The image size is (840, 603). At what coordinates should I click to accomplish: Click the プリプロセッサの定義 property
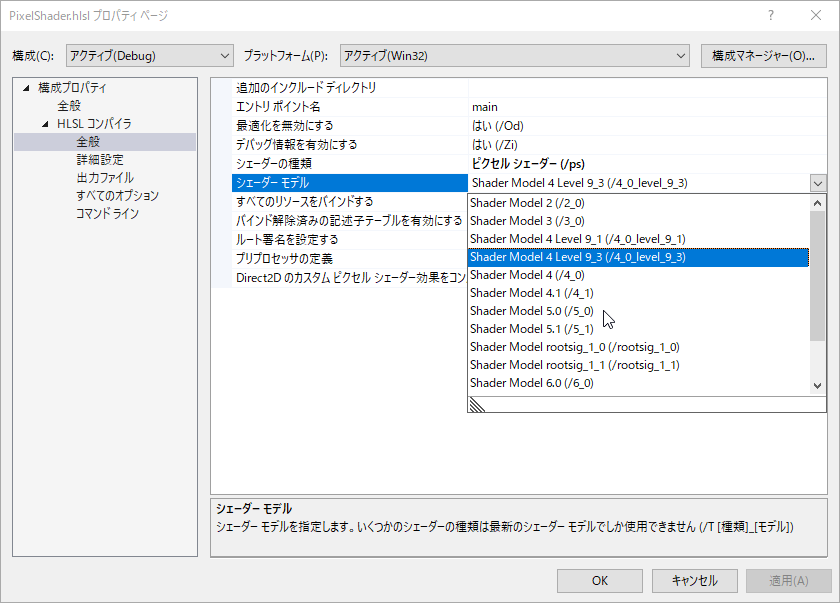[x=350, y=259]
